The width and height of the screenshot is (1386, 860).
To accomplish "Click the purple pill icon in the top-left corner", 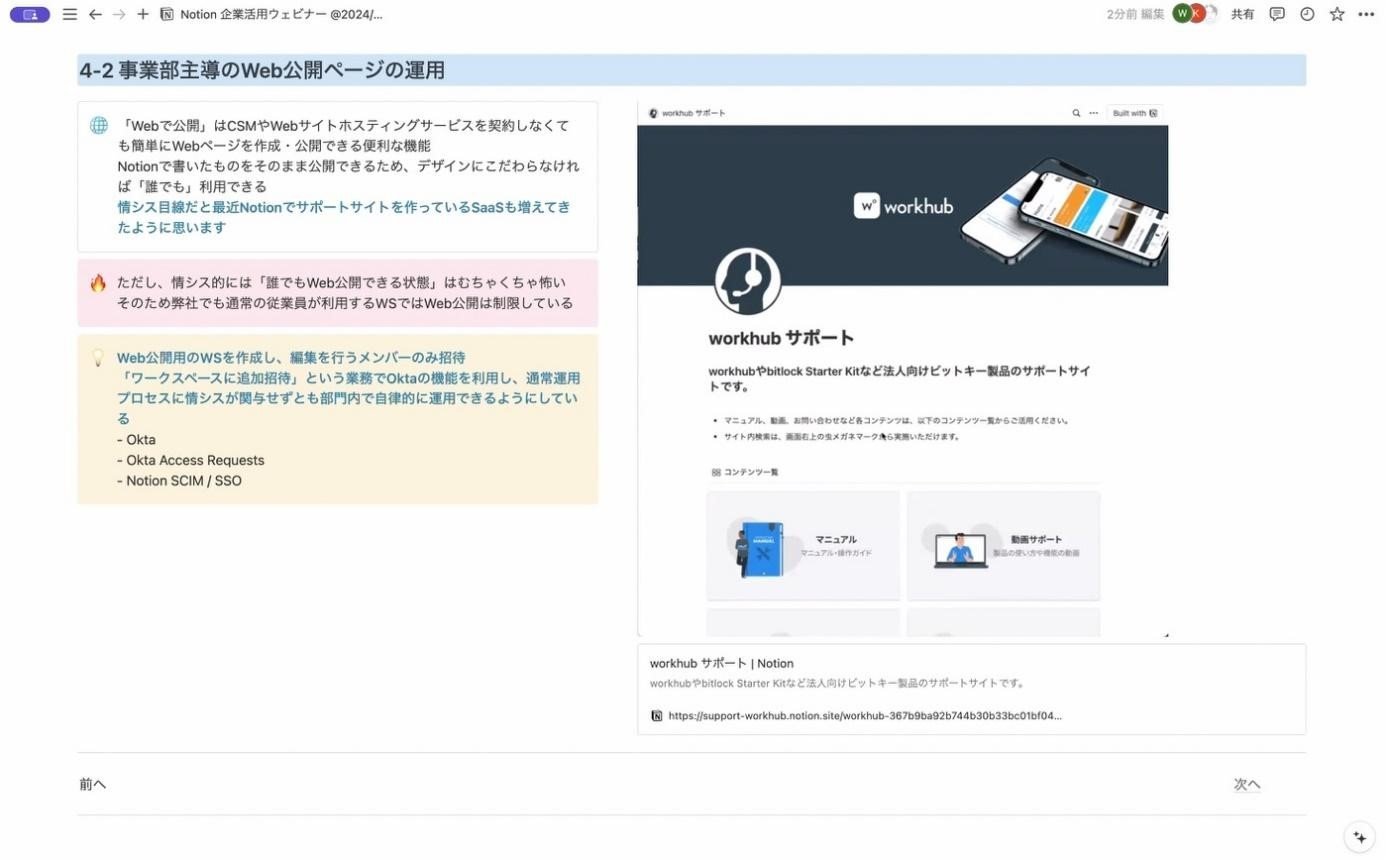I will coord(30,14).
